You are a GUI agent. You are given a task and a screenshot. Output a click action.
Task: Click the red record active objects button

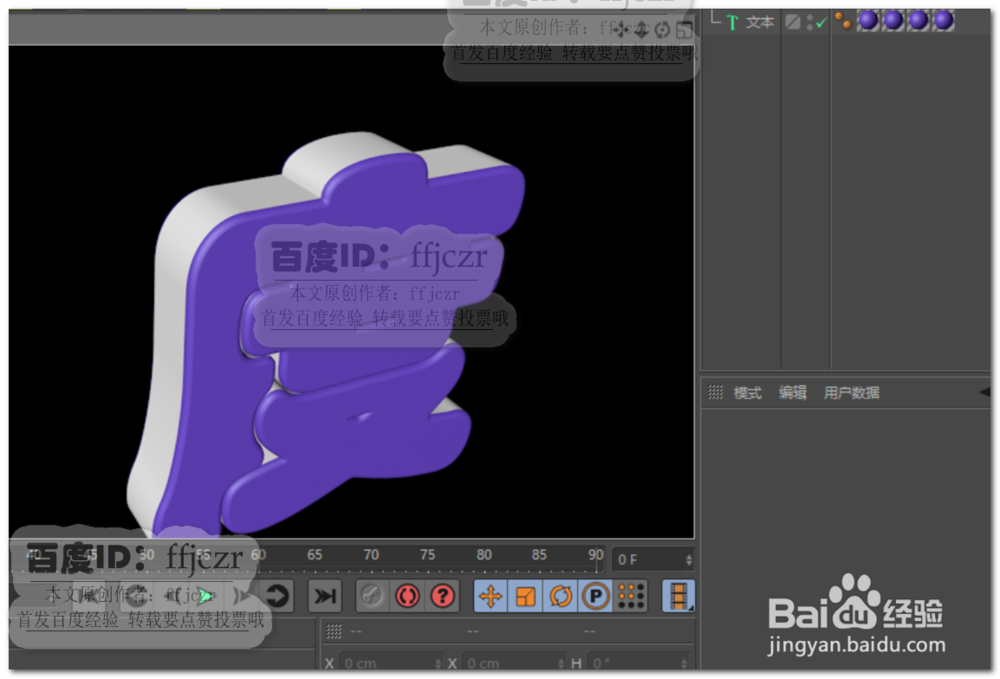[x=408, y=596]
